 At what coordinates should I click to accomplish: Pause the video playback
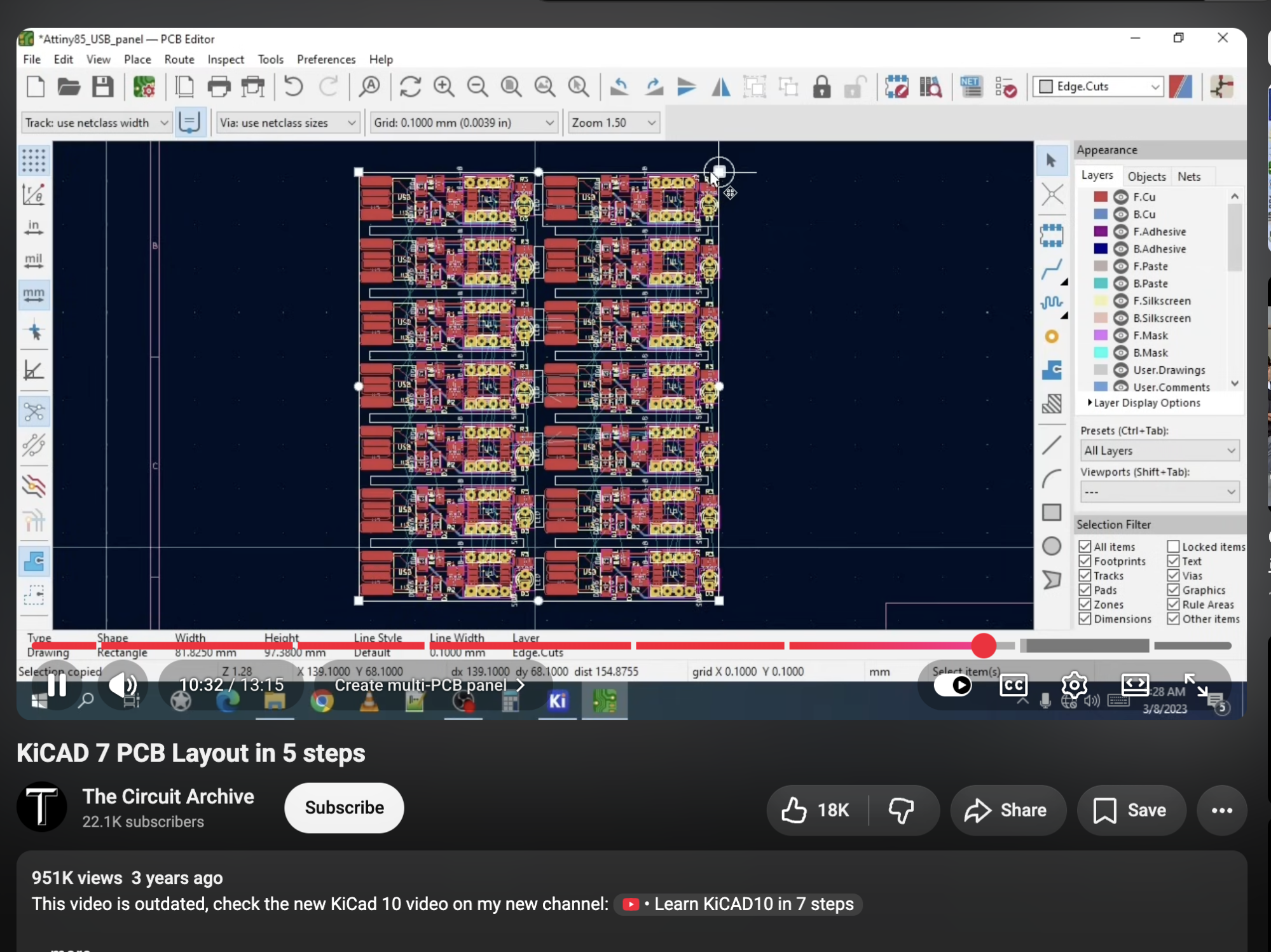tap(57, 685)
